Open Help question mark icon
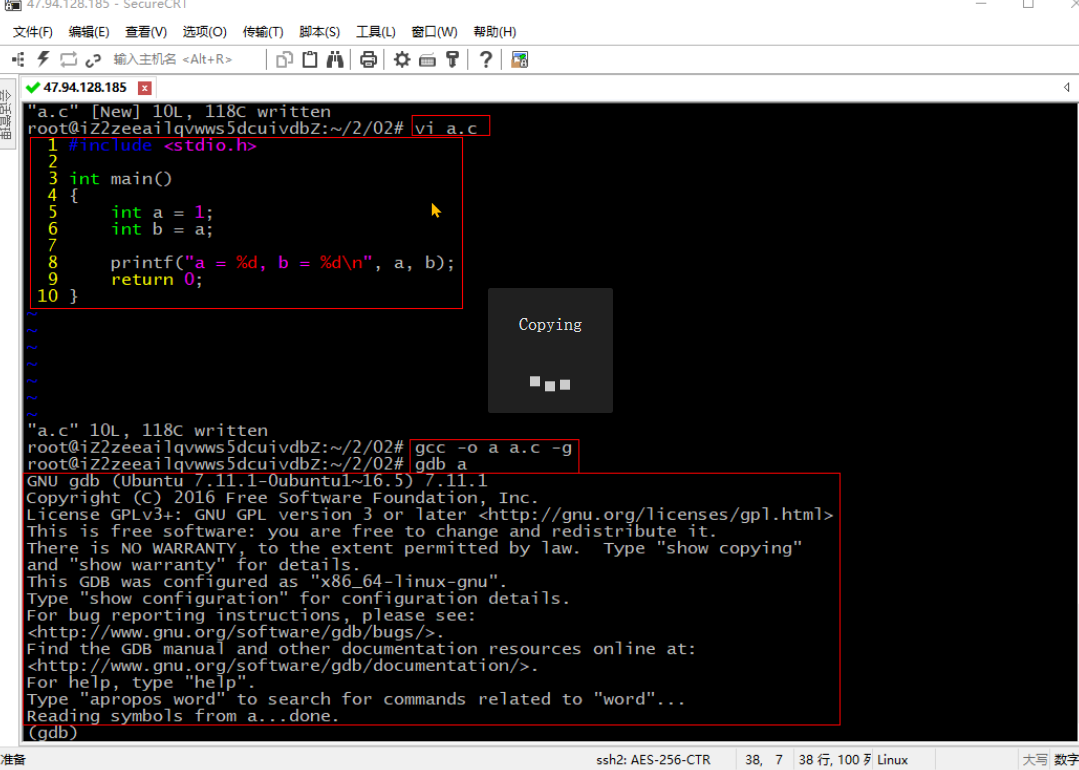 coord(486,59)
